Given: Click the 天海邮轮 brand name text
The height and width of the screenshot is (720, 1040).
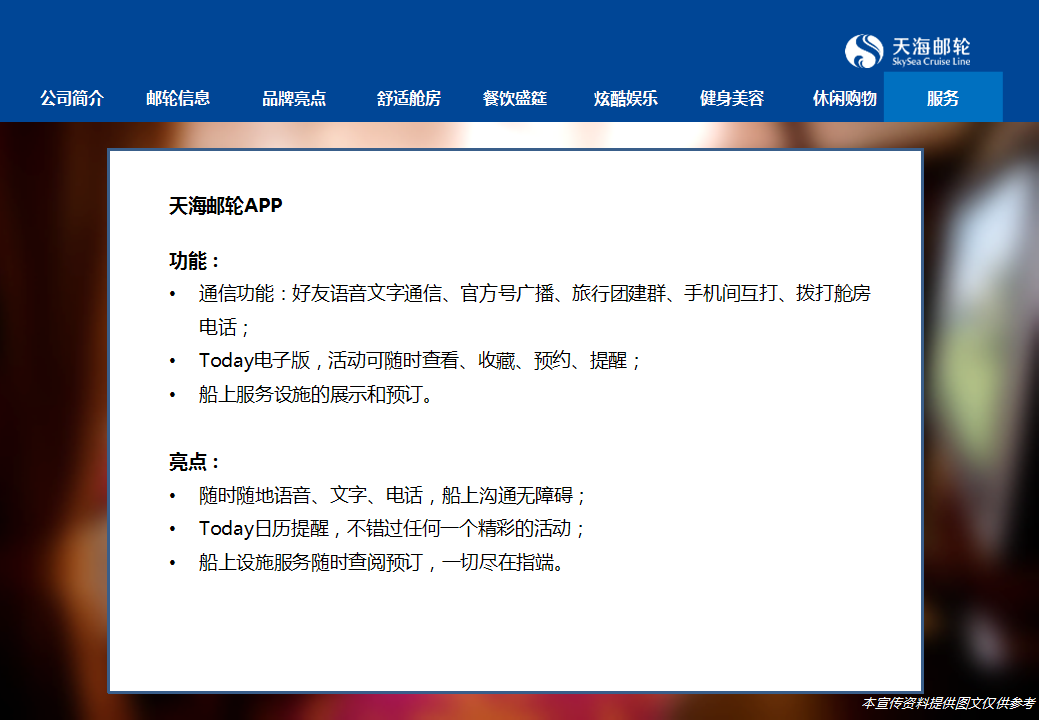Looking at the screenshot, I should tap(931, 46).
